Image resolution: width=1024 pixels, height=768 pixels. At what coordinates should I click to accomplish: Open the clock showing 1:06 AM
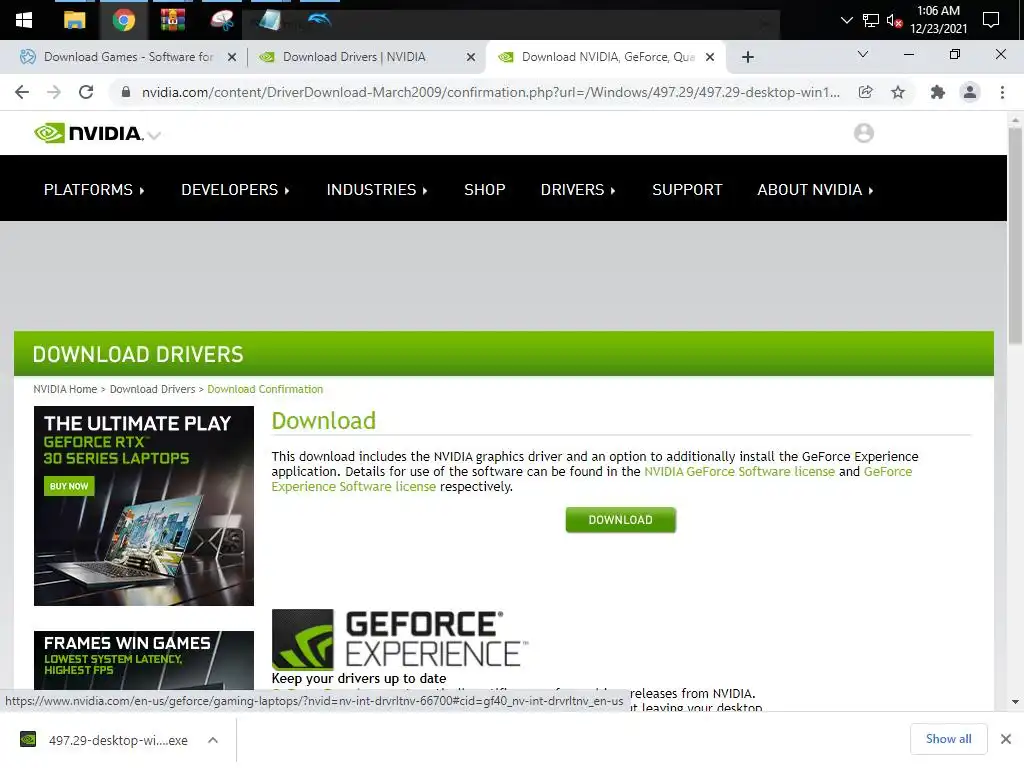coord(938,20)
